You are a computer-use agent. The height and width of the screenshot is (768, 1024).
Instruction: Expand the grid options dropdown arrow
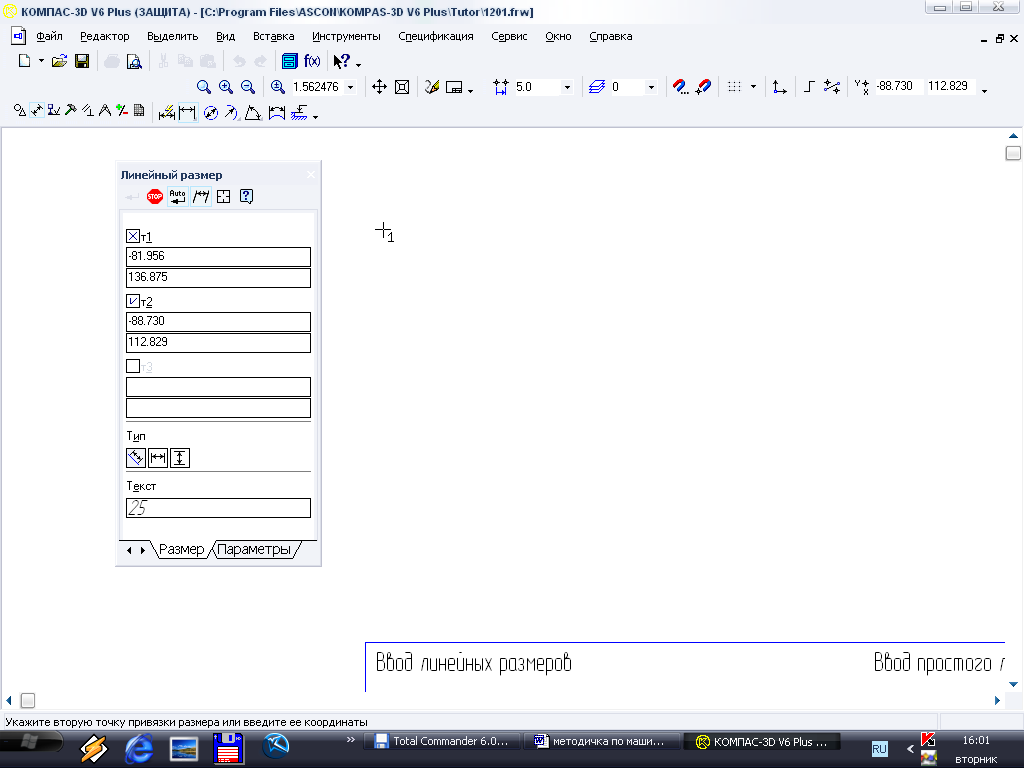[x=753, y=87]
